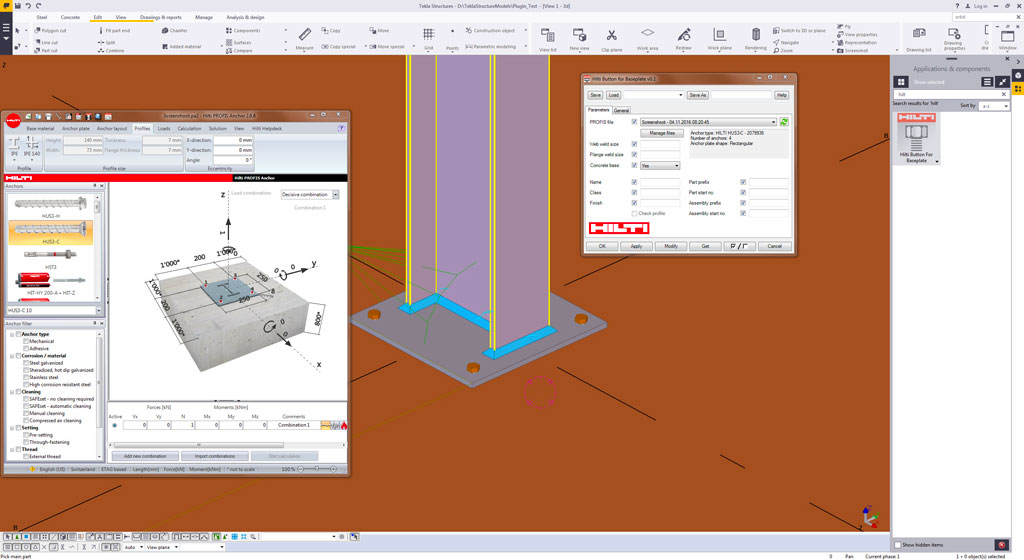Image resolution: width=1024 pixels, height=560 pixels.
Task: Click the Manage files button
Action: (663, 132)
